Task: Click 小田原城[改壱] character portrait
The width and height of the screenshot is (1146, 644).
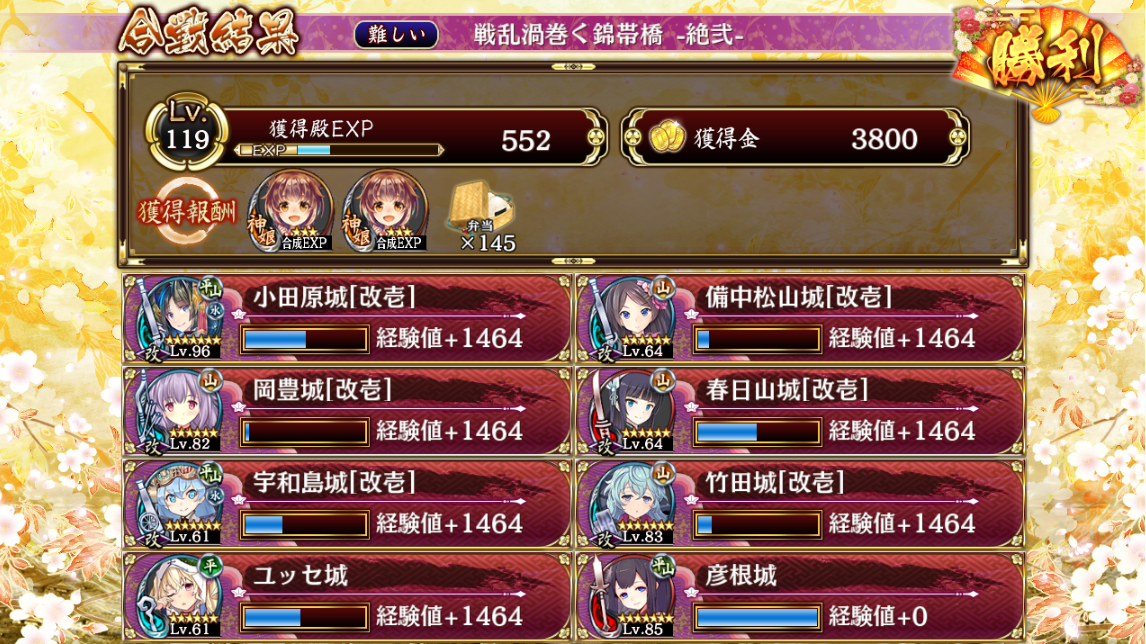Action: pos(180,319)
